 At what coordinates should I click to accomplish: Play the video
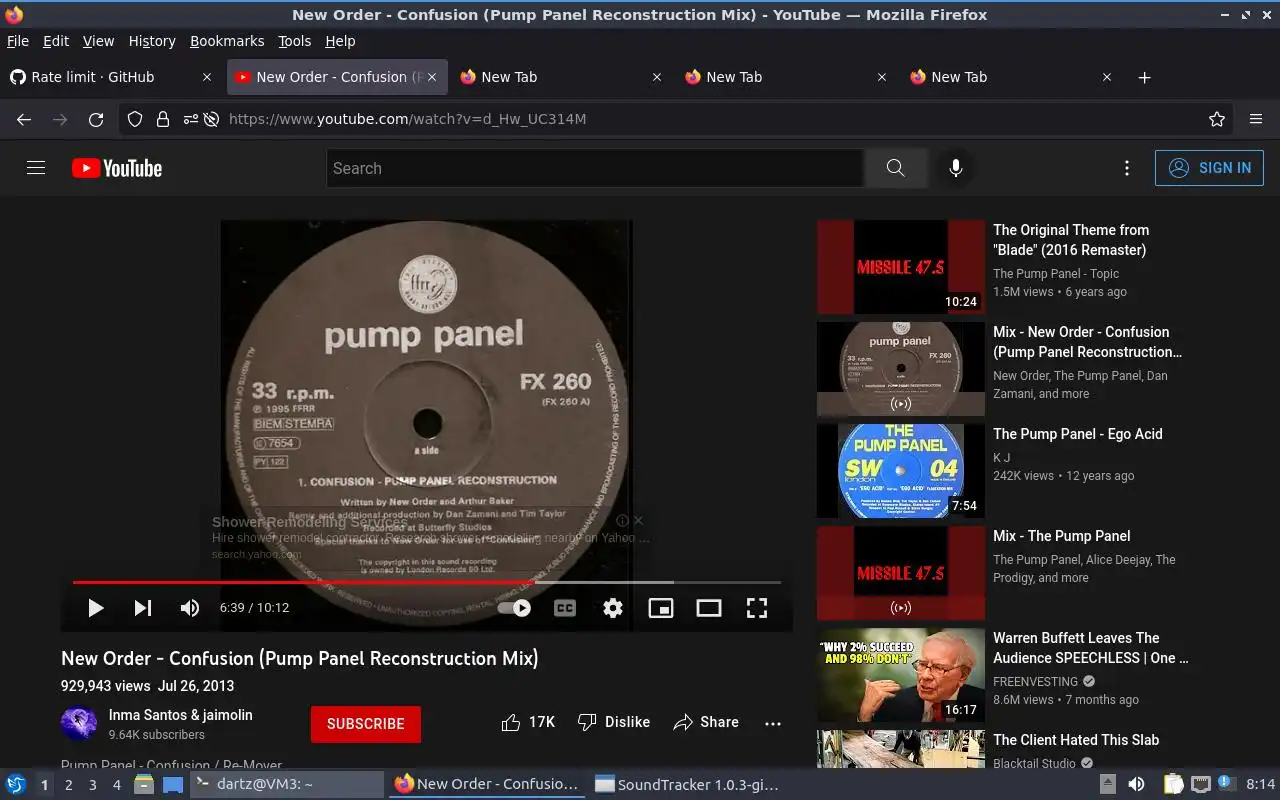tap(95, 608)
